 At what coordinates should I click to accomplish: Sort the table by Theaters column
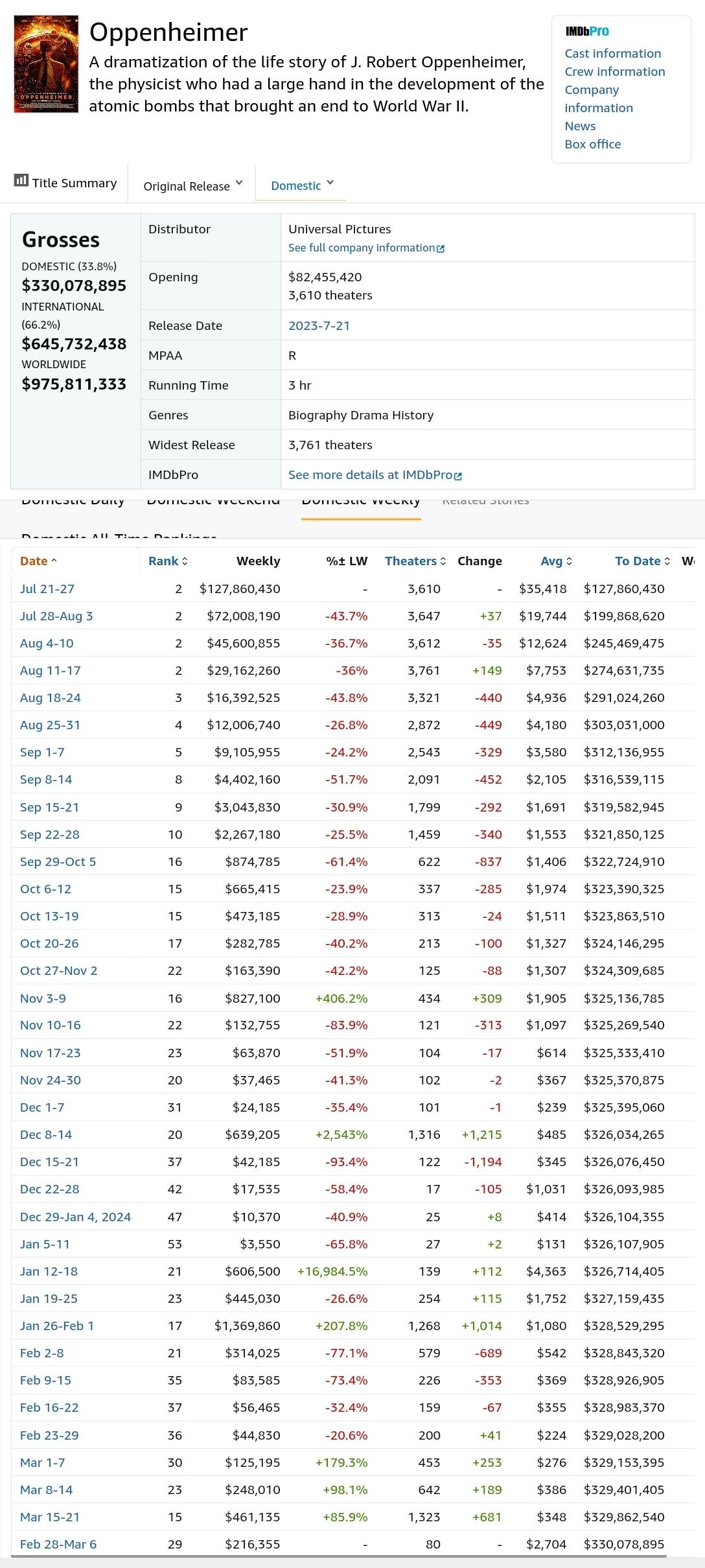pos(415,561)
